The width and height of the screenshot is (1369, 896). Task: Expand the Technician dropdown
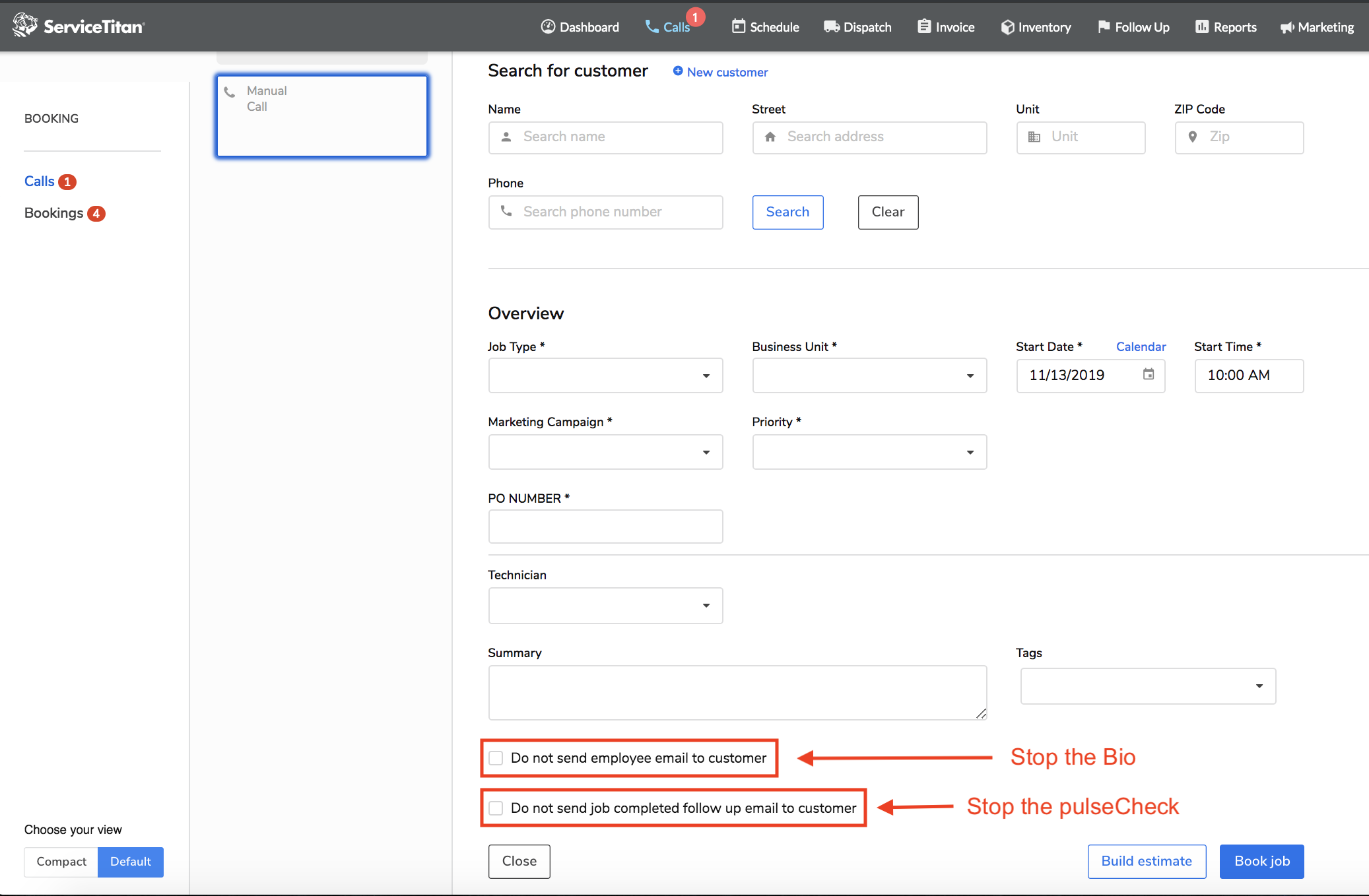tap(605, 606)
